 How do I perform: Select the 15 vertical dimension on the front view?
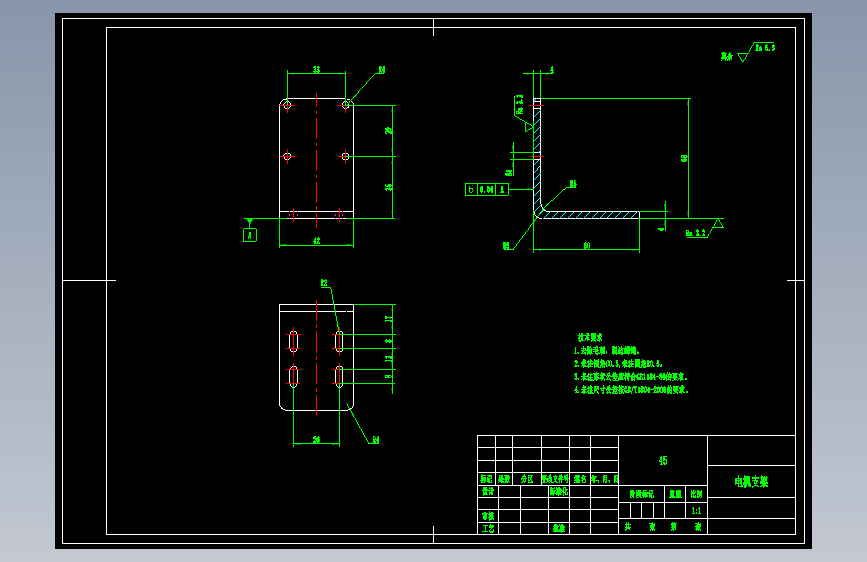point(388,187)
